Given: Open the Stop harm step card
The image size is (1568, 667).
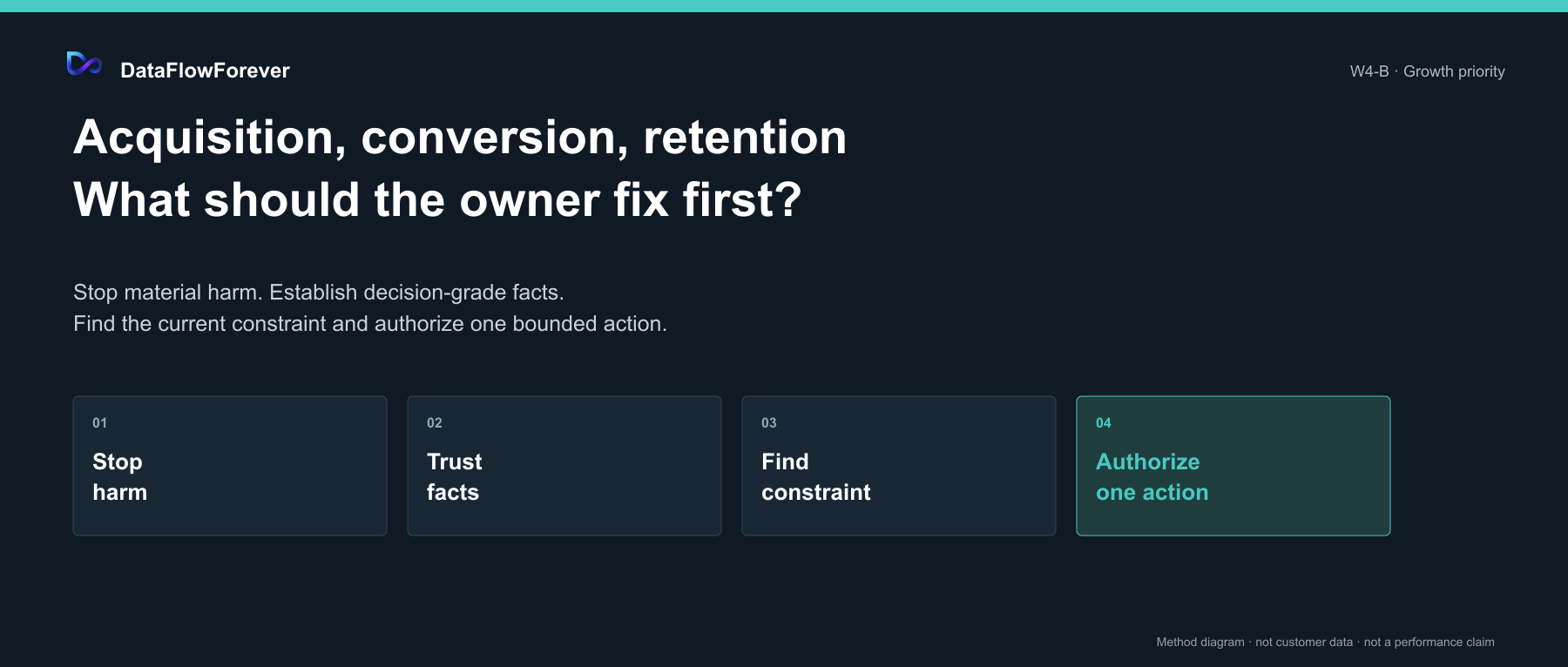Looking at the screenshot, I should 230,466.
